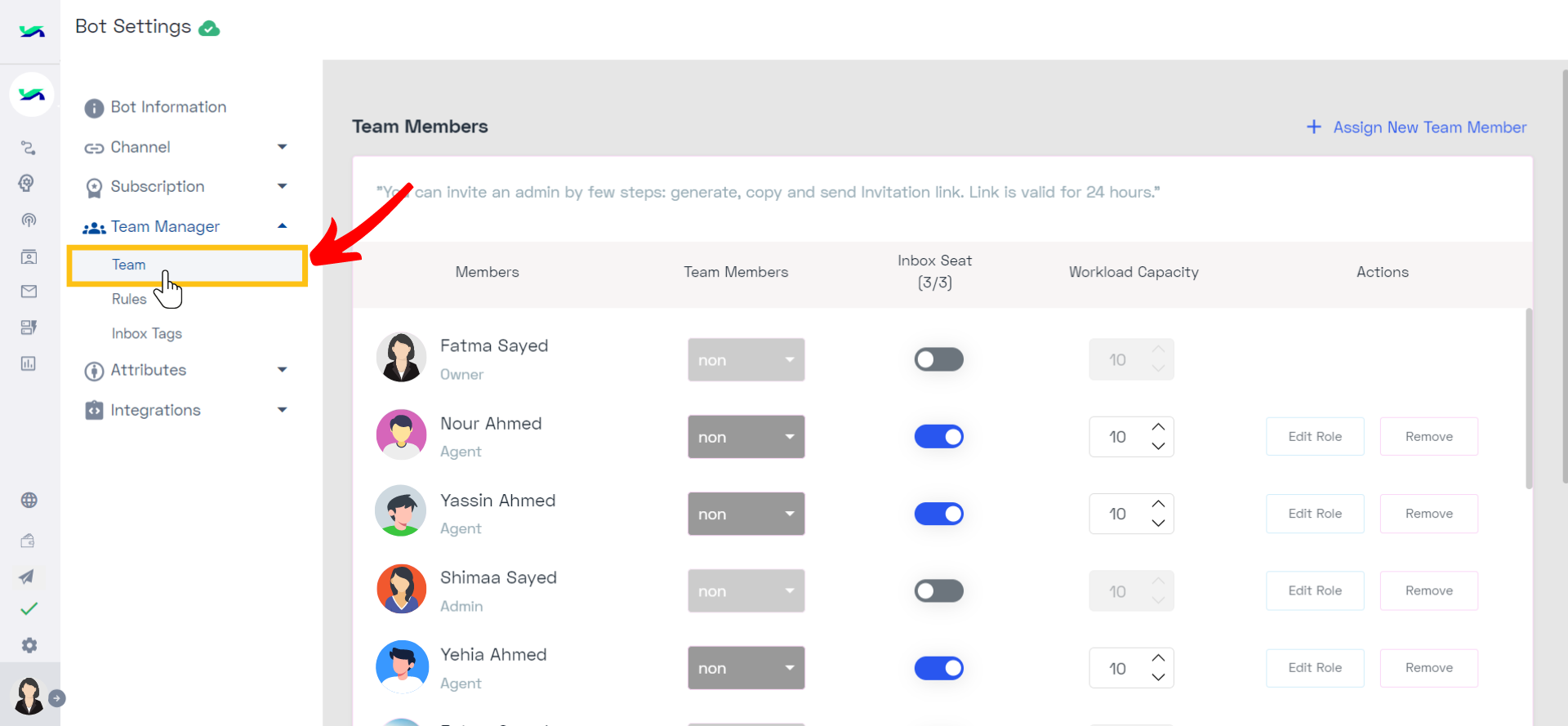This screenshot has height=726, width=1568.
Task: Increase workload capacity for Nour Ahmed
Action: point(1158,427)
